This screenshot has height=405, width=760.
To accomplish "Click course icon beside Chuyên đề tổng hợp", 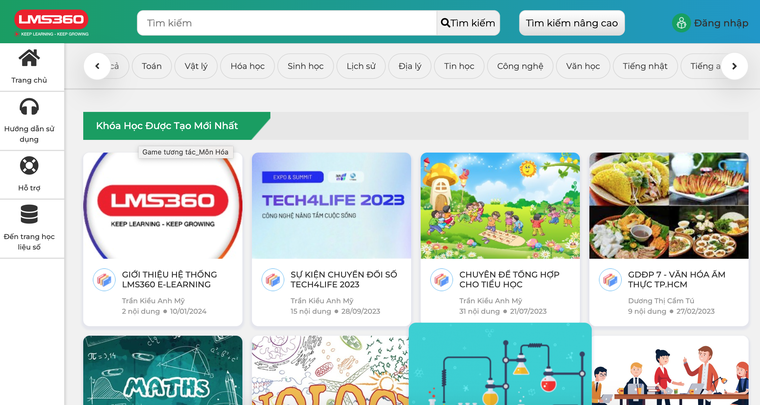I will click(x=441, y=280).
